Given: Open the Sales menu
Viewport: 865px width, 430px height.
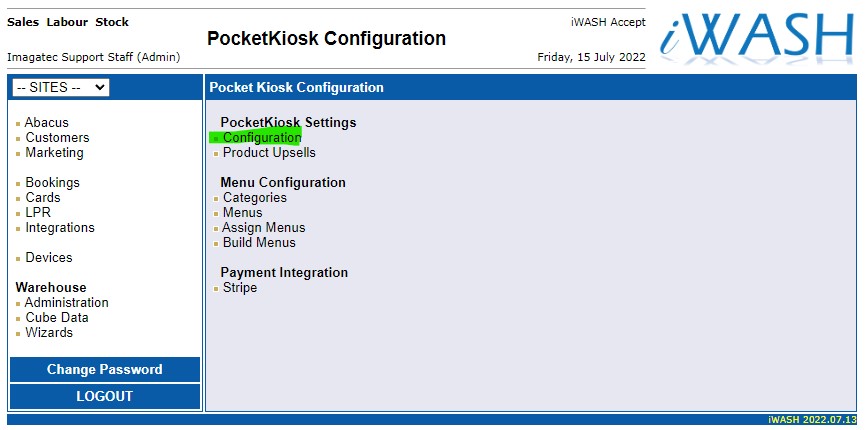Looking at the screenshot, I should (x=22, y=22).
